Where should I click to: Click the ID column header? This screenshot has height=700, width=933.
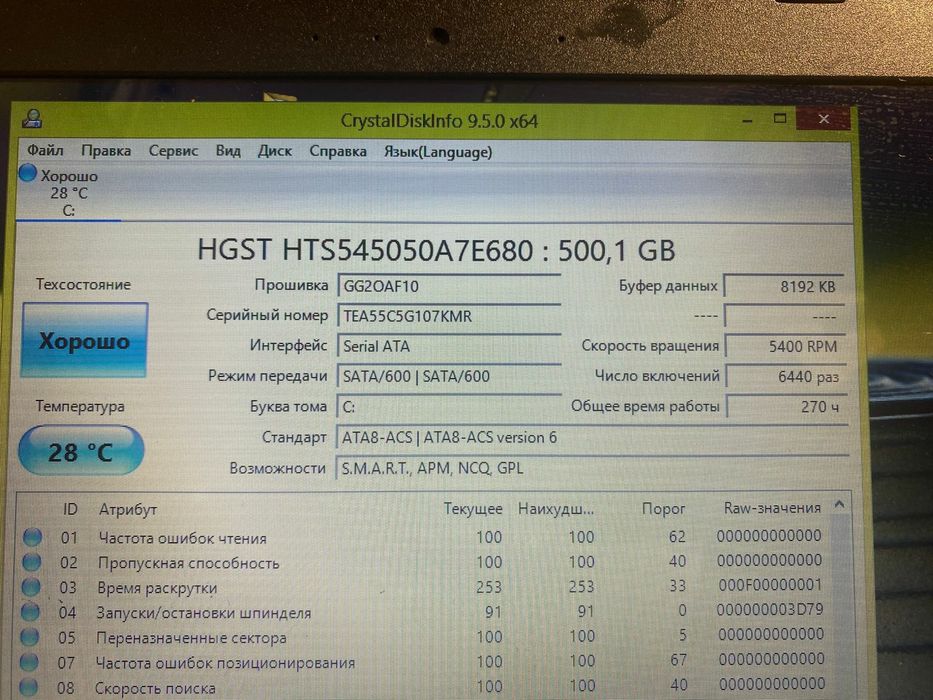click(70, 509)
